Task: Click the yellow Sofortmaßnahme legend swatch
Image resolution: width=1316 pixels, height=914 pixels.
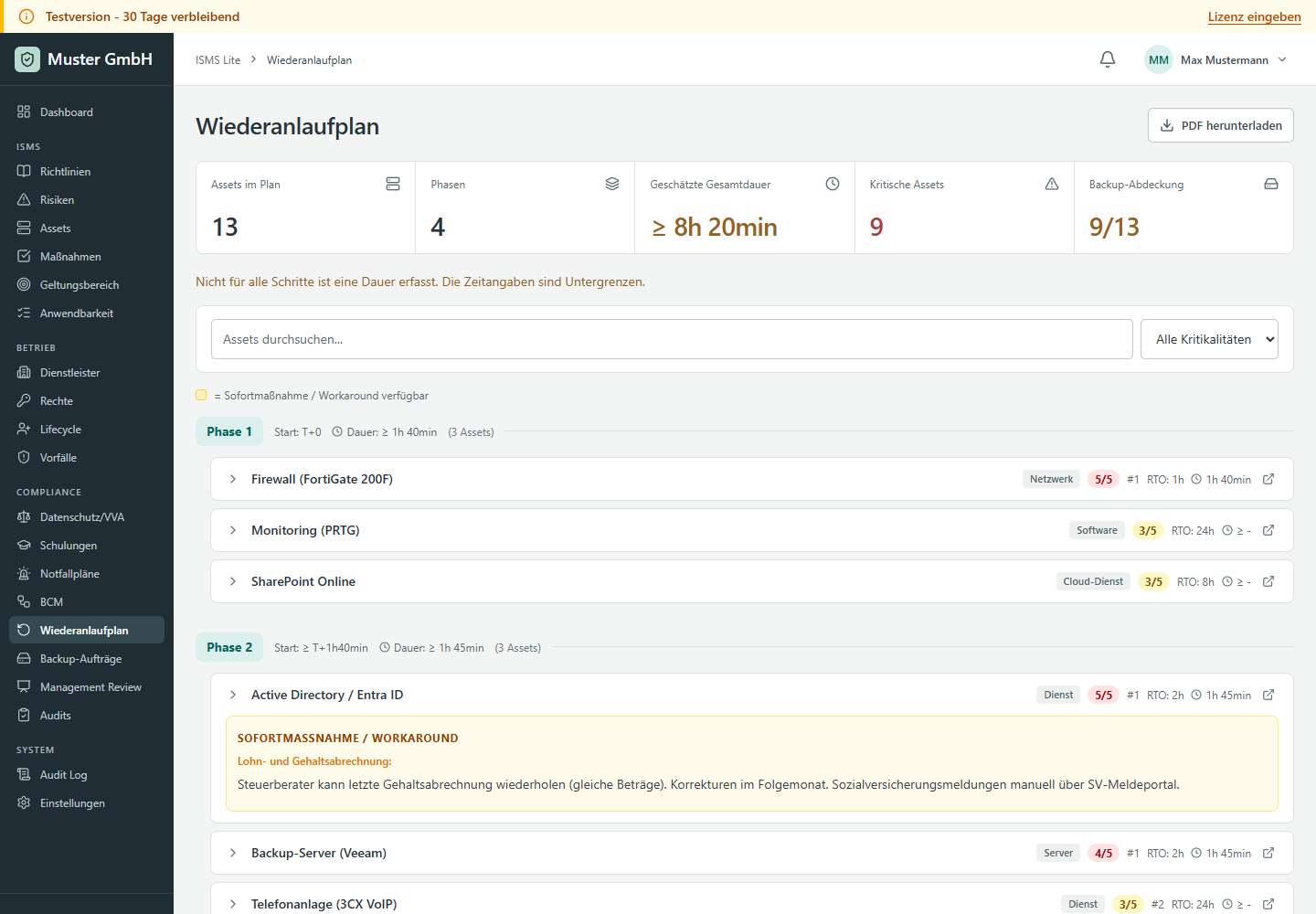Action: [201, 395]
